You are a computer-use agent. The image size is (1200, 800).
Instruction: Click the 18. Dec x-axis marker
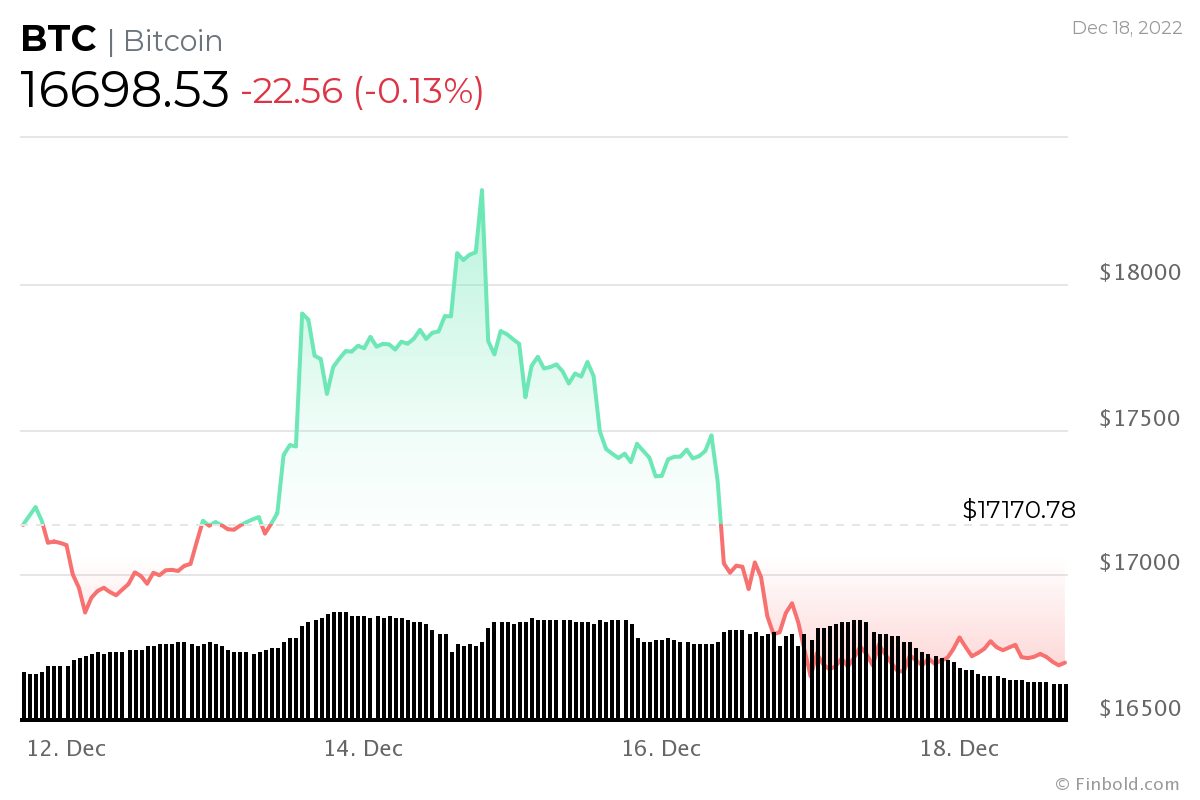958,748
